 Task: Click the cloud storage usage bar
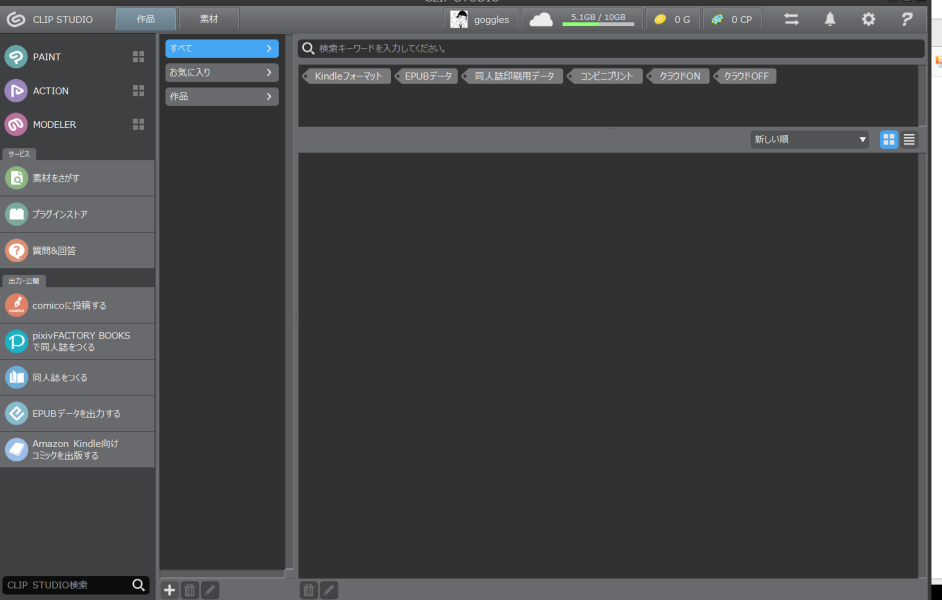tap(598, 24)
